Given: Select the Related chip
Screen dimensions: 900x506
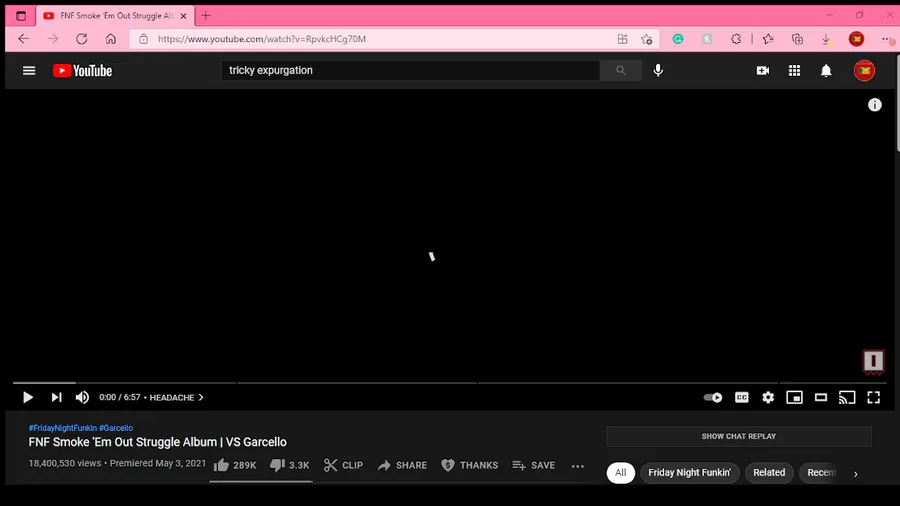Looking at the screenshot, I should [x=769, y=473].
